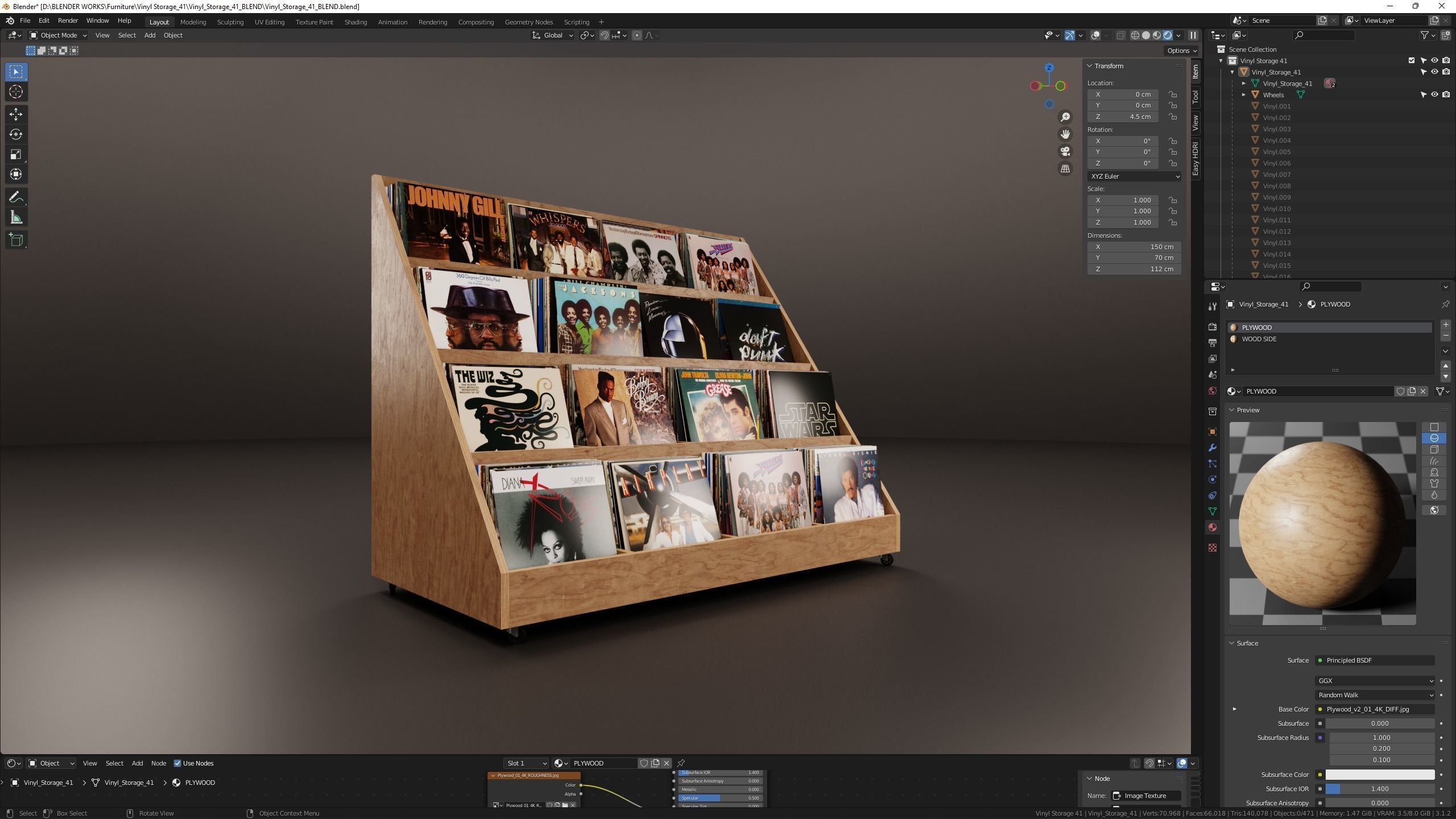1456x819 pixels.
Task: Switch viewport to solid shading
Action: (x=1146, y=35)
